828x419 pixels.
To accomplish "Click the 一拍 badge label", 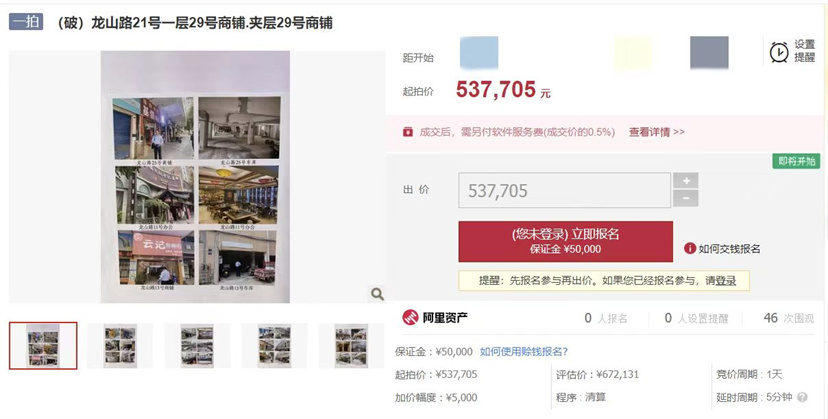I will click(26, 22).
